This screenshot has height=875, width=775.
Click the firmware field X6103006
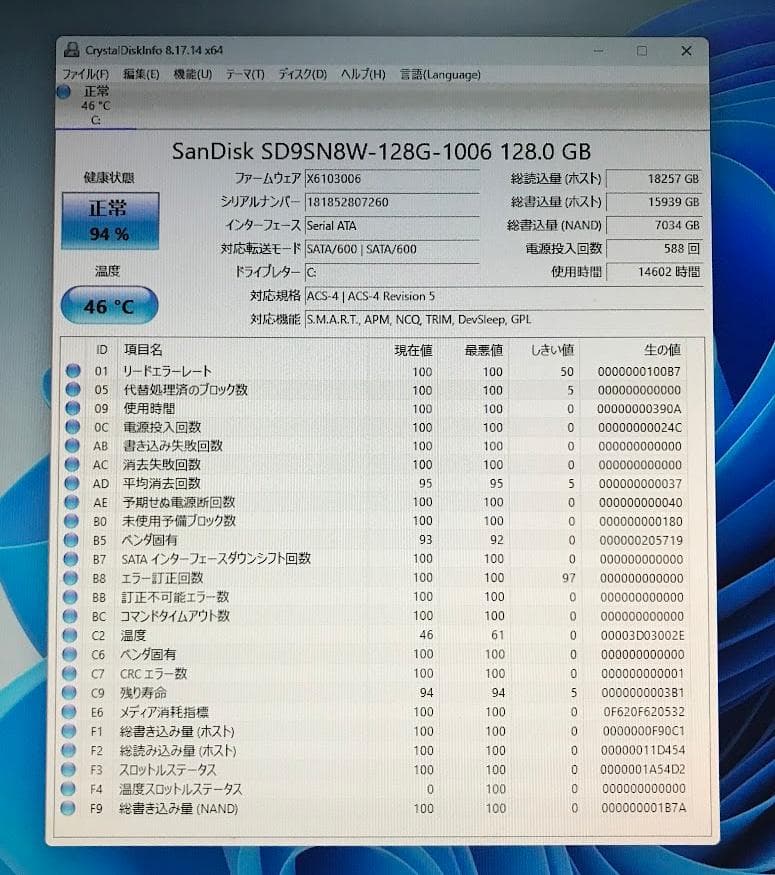coord(392,179)
